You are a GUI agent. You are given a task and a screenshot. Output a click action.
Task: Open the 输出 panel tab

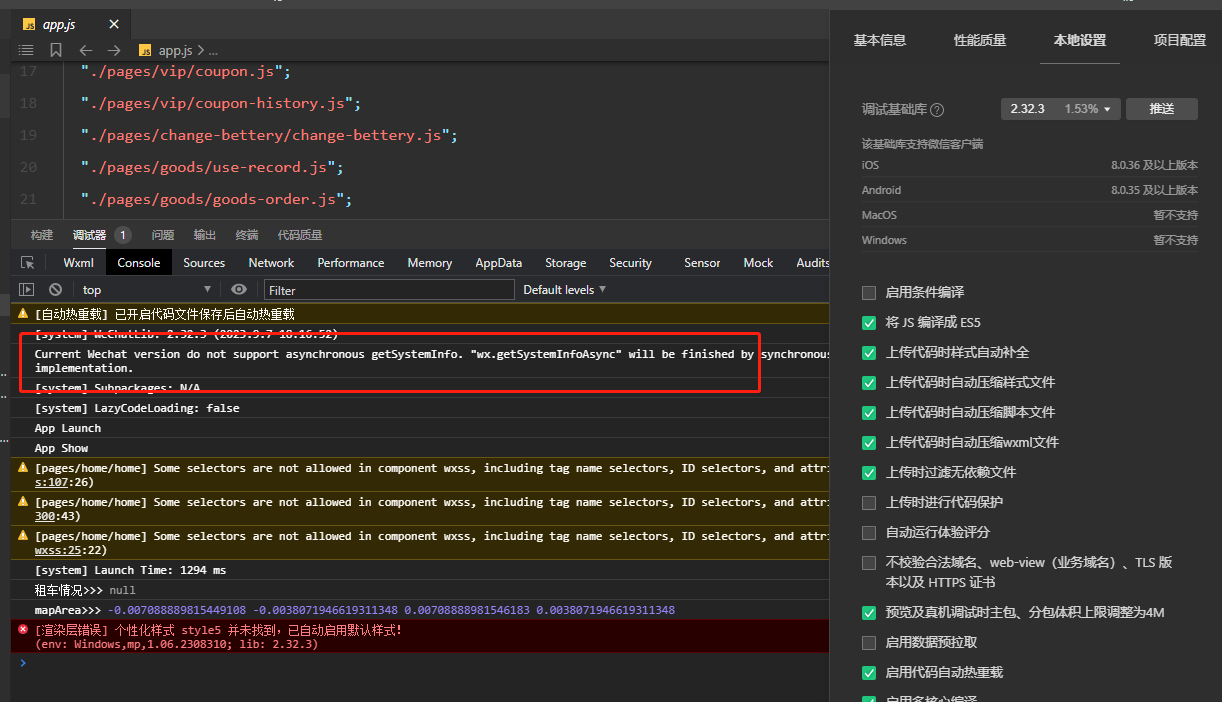click(205, 235)
